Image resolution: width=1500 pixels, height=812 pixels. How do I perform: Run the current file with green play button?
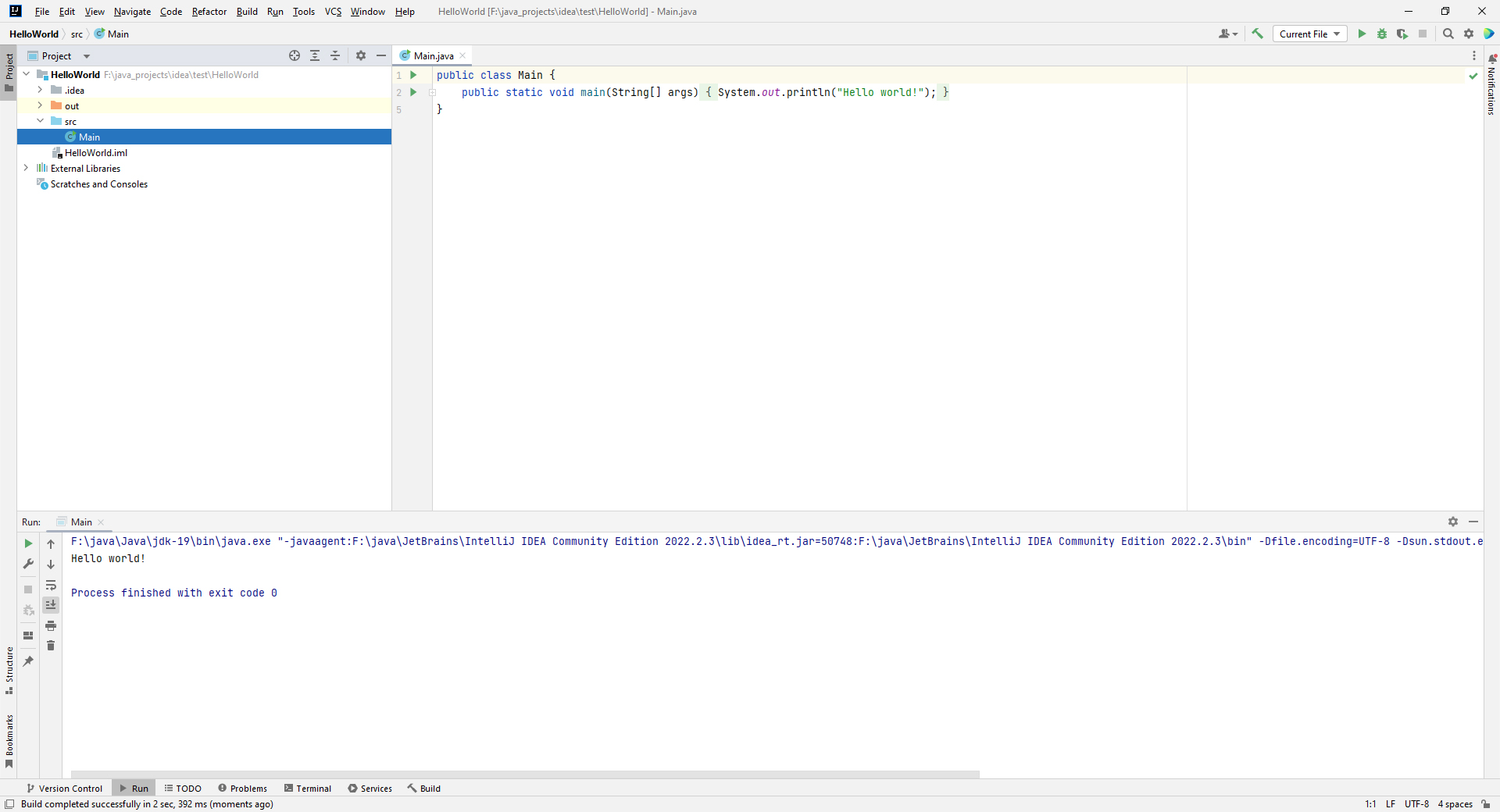click(1362, 34)
